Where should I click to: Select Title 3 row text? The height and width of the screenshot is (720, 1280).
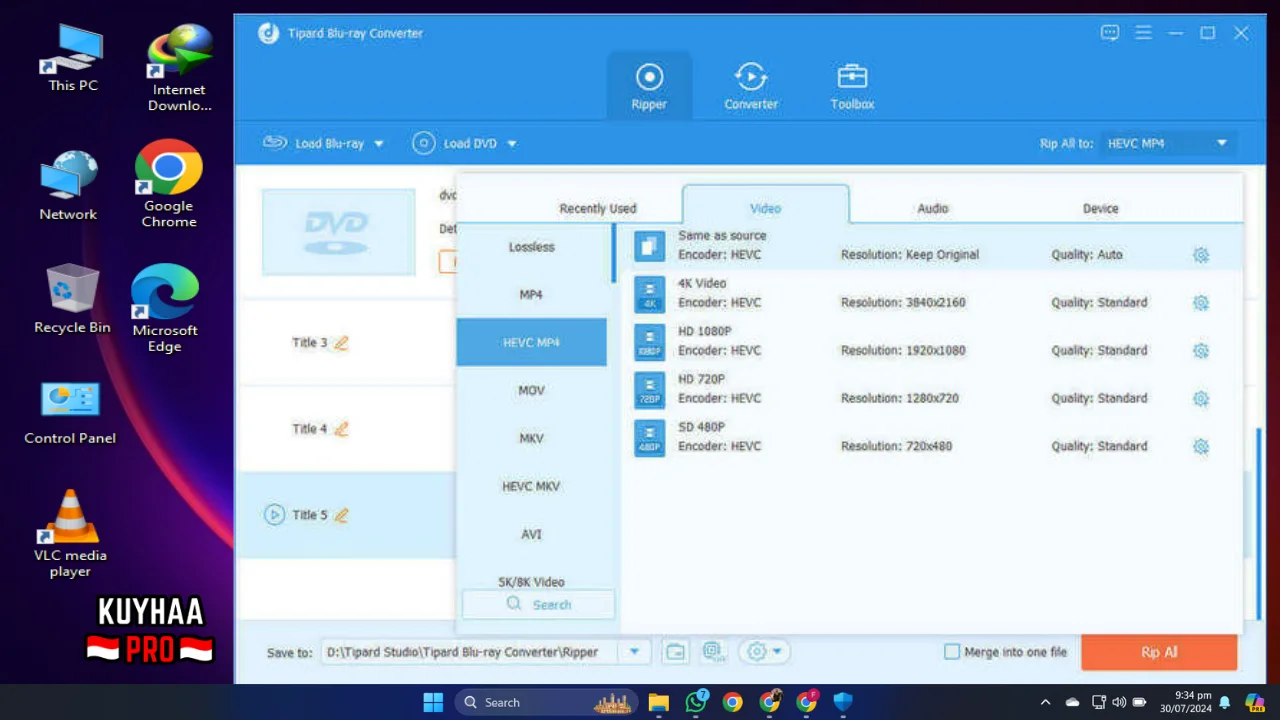point(309,343)
